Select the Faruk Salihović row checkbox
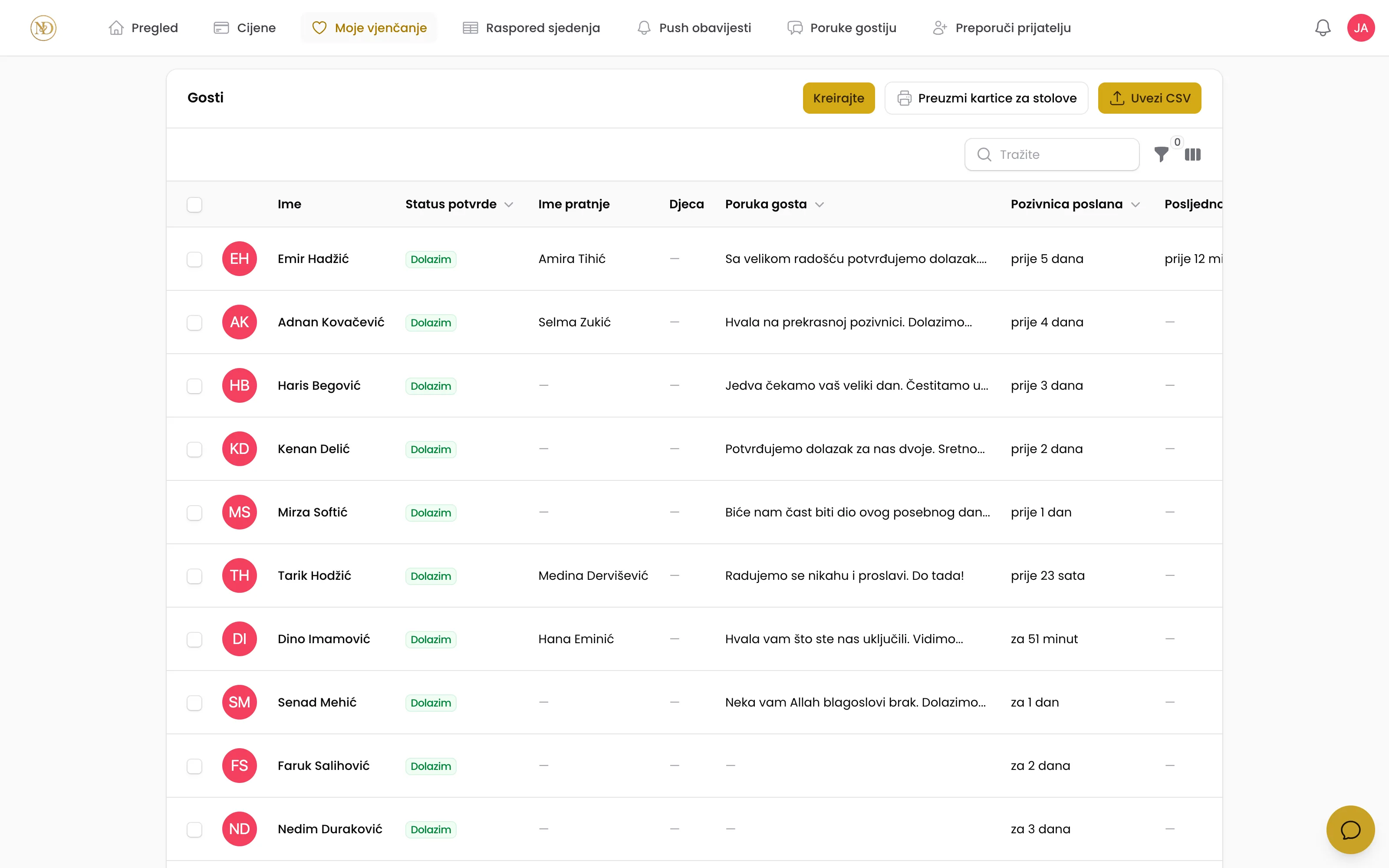Image resolution: width=1389 pixels, height=868 pixels. (194, 766)
